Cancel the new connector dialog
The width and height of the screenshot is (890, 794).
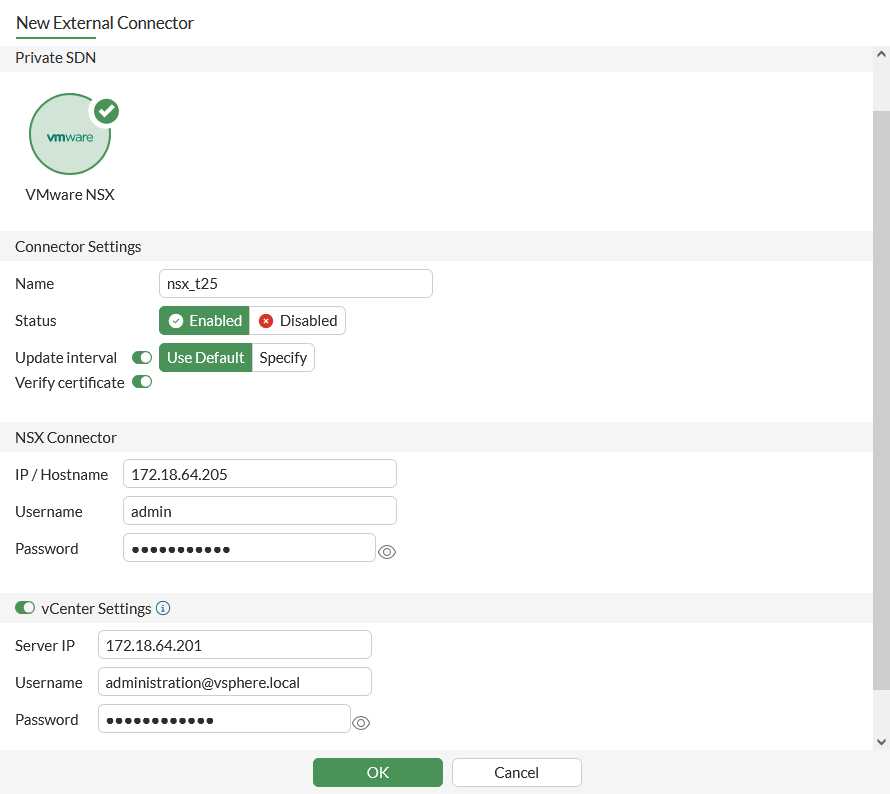point(517,772)
